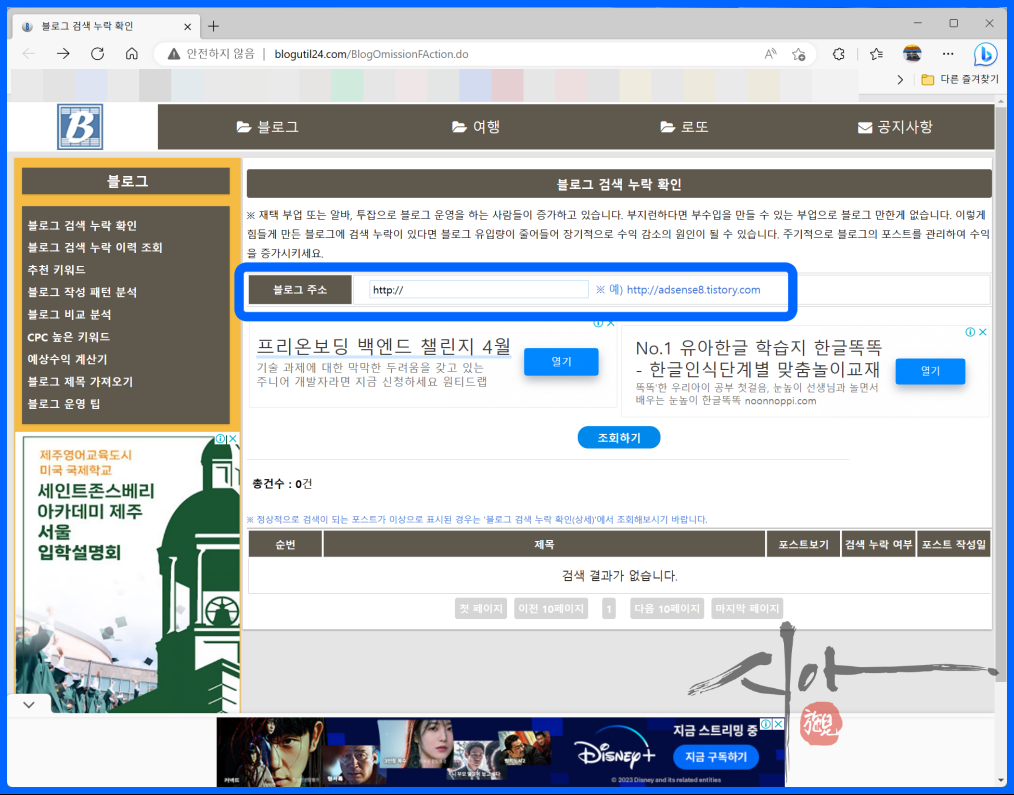Close the sidebar 세인트존스베리 ad

[233, 439]
